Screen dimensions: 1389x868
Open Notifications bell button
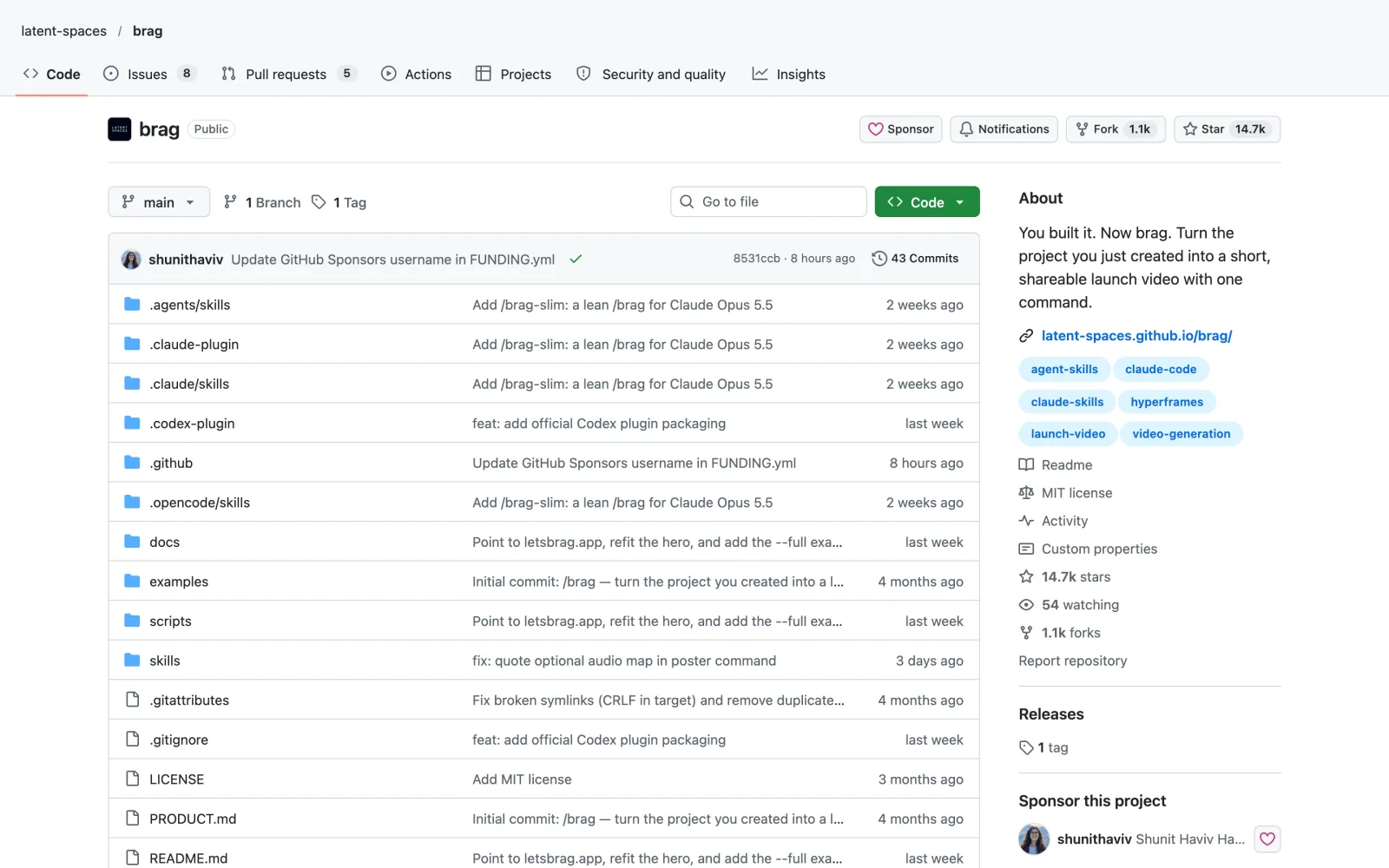tap(1004, 129)
